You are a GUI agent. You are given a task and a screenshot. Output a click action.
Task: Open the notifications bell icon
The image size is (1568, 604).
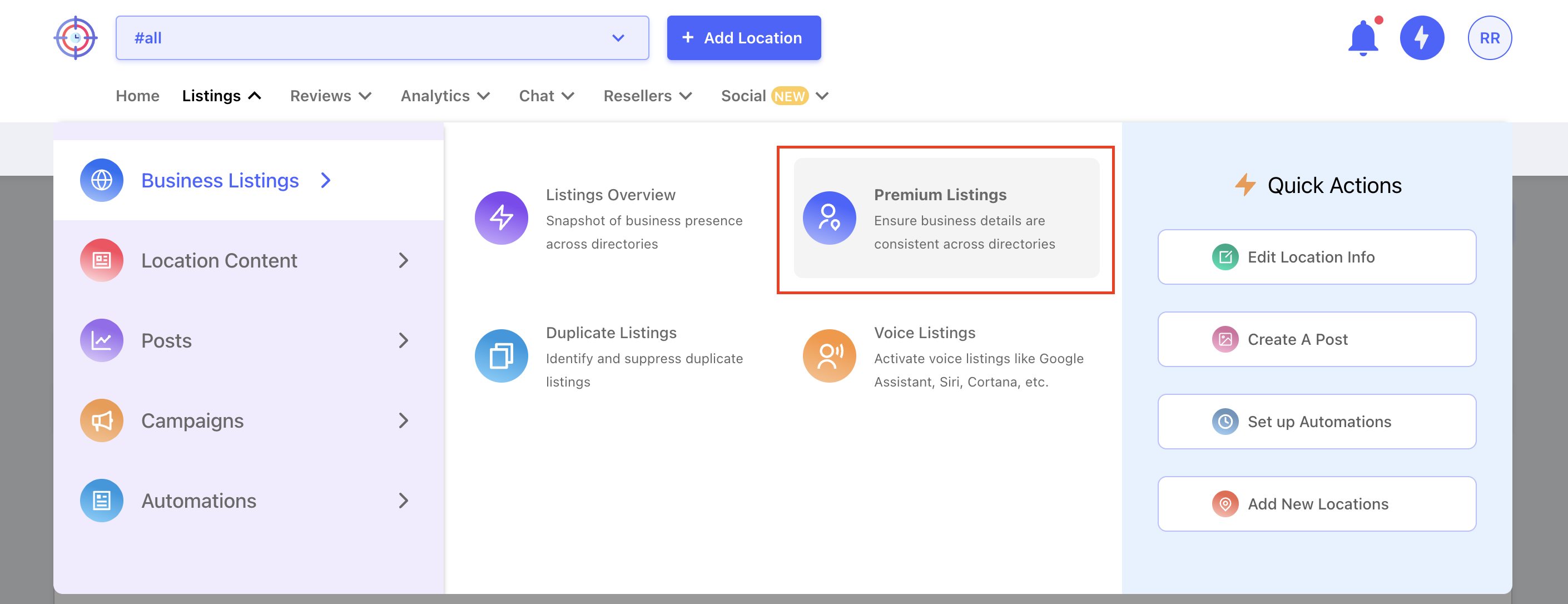pos(1363,38)
